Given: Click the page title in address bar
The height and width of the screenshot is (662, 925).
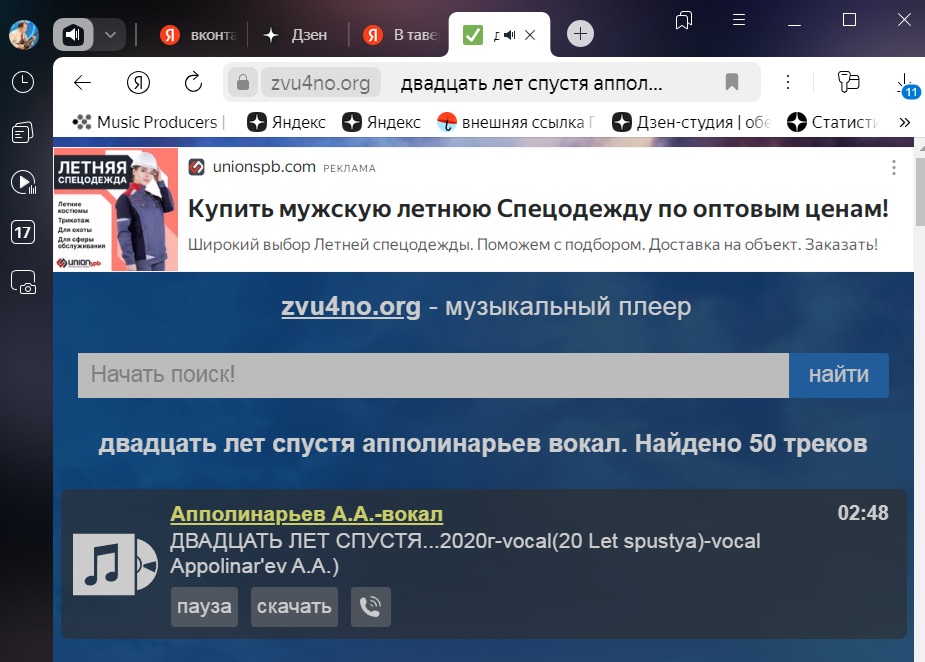Looking at the screenshot, I should tap(532, 83).
